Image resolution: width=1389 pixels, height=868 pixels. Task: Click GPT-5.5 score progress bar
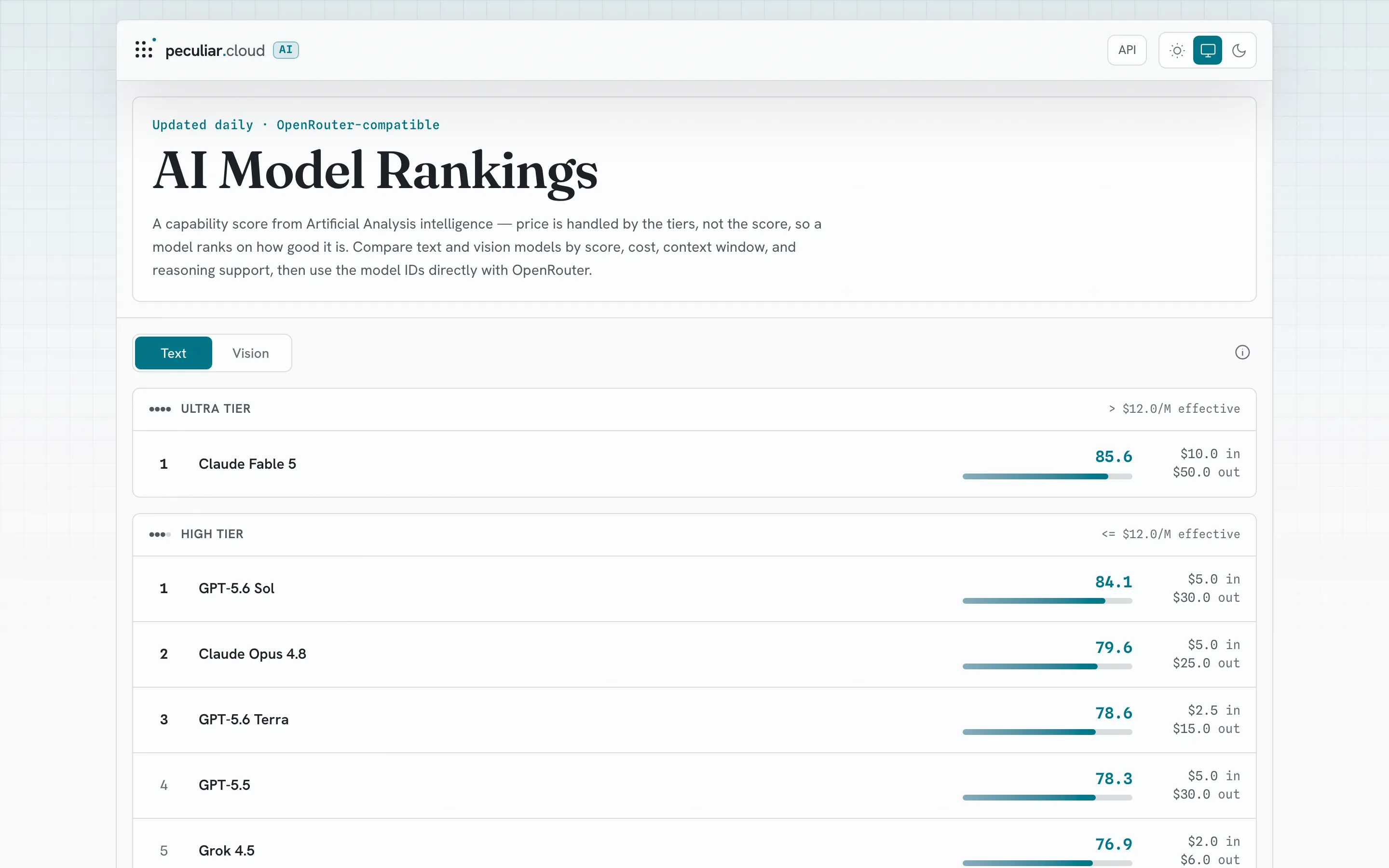click(1048, 798)
